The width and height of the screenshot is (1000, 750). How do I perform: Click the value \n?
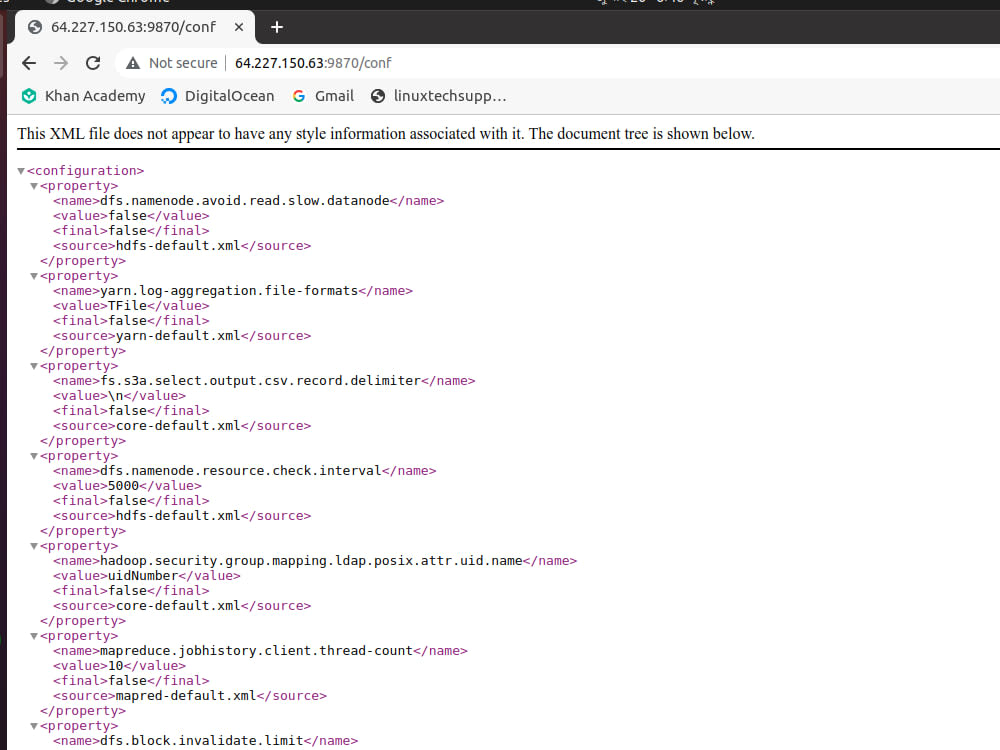click(x=116, y=395)
